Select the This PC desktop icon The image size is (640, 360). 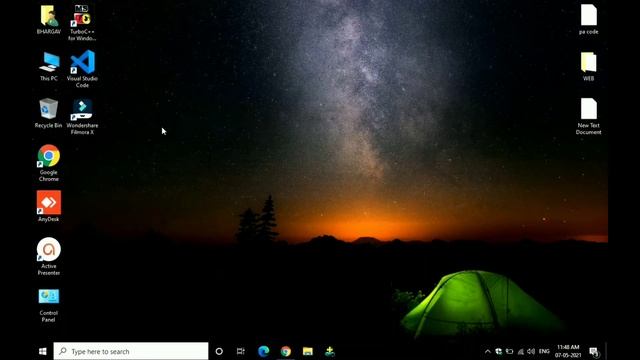49,67
